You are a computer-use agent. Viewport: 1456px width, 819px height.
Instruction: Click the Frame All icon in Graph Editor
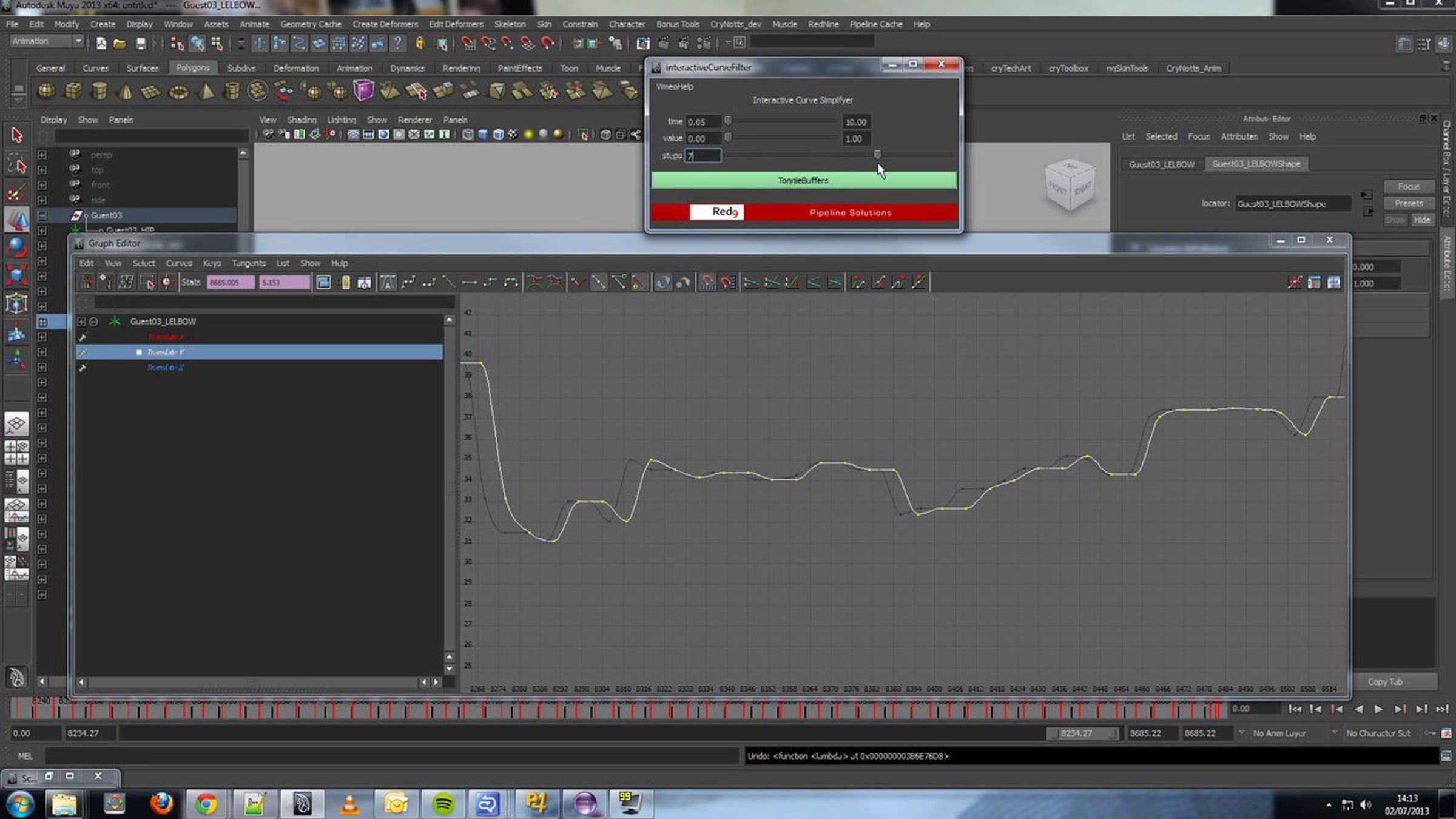(323, 282)
